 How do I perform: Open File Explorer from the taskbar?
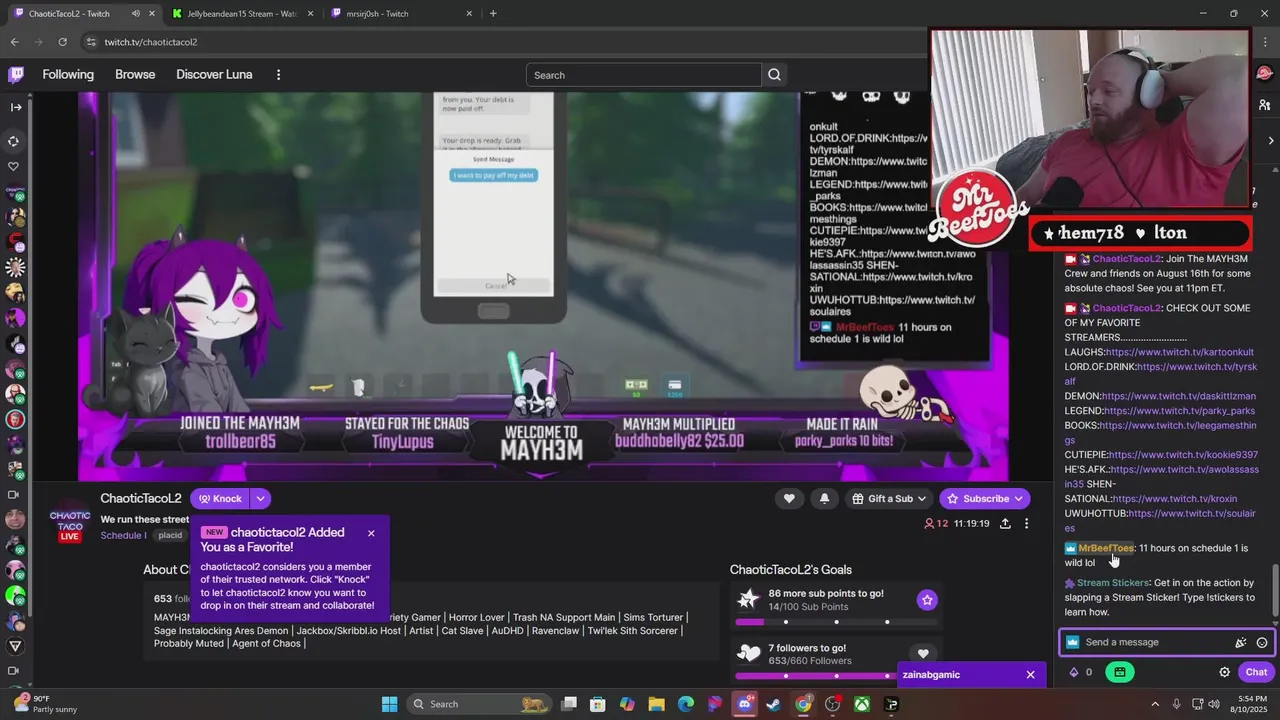656,704
